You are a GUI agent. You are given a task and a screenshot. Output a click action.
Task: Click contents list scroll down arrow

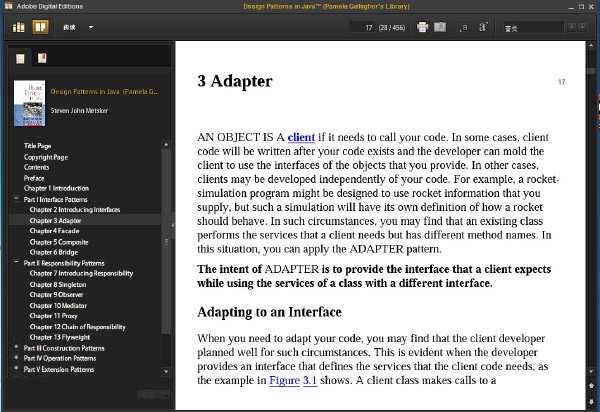(166, 371)
